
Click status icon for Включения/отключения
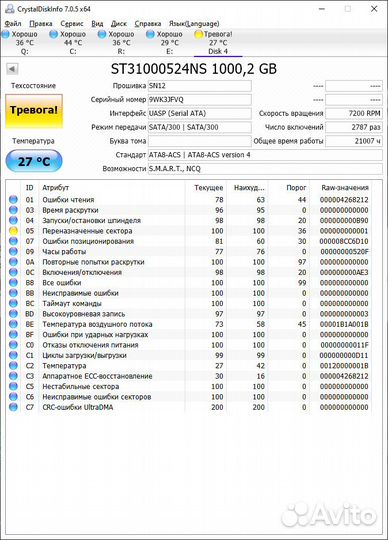[x=13, y=272]
